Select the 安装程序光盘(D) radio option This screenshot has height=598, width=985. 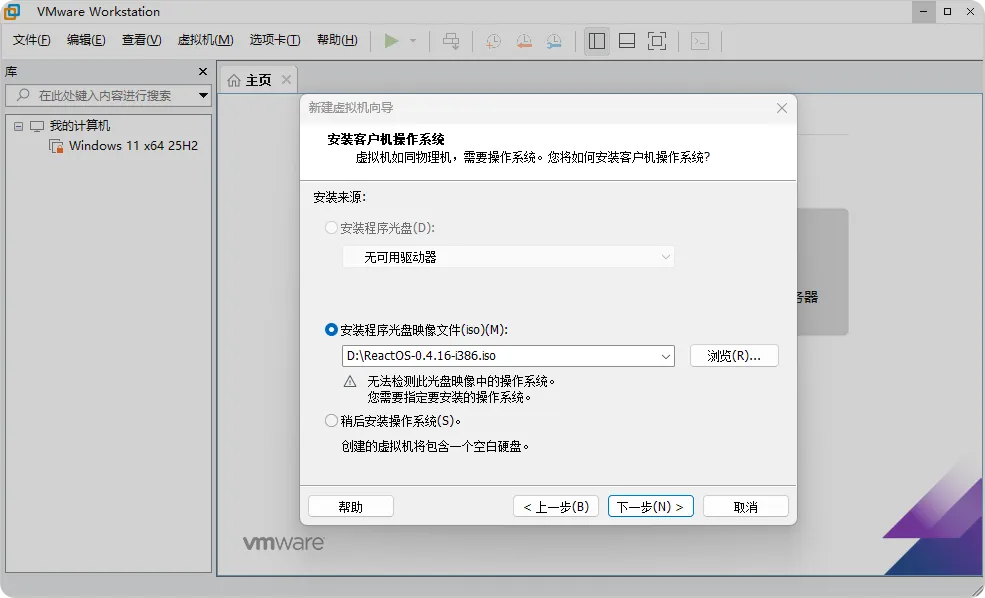(331, 227)
